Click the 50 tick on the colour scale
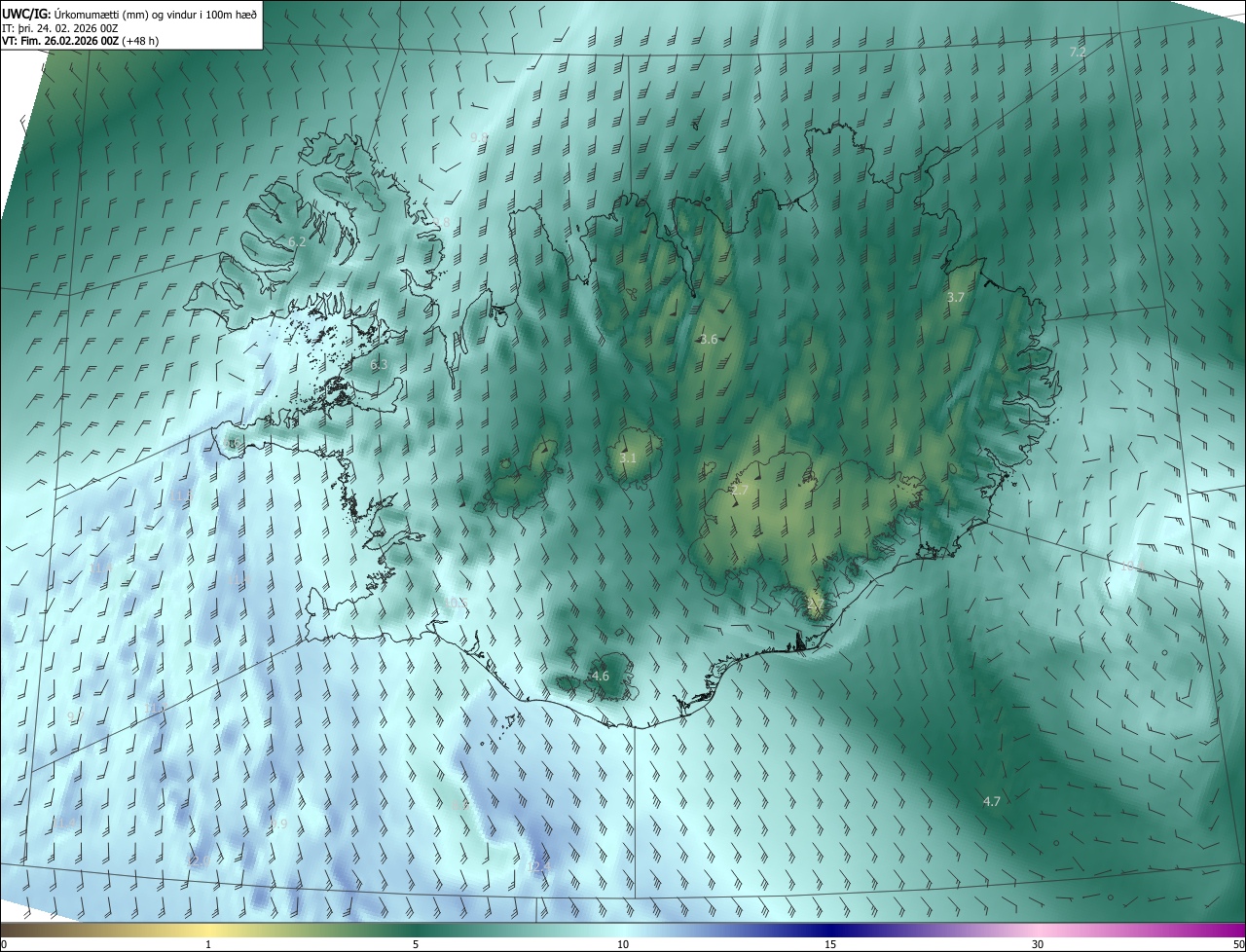The height and width of the screenshot is (952, 1246). tap(1238, 945)
